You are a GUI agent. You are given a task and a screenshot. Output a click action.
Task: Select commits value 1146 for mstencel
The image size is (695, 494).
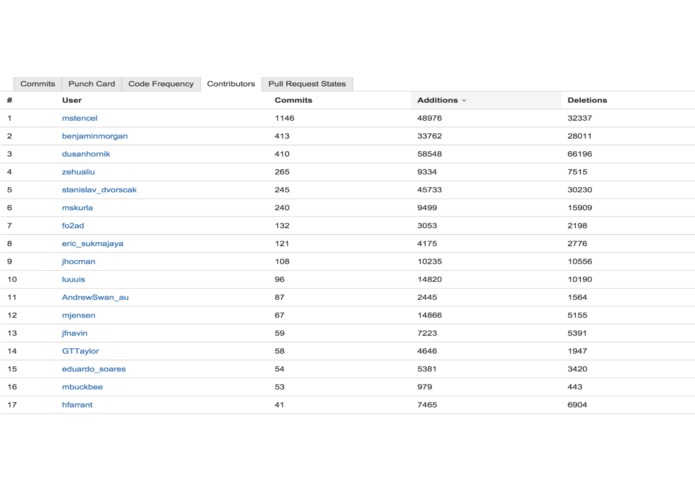pyautogui.click(x=285, y=118)
